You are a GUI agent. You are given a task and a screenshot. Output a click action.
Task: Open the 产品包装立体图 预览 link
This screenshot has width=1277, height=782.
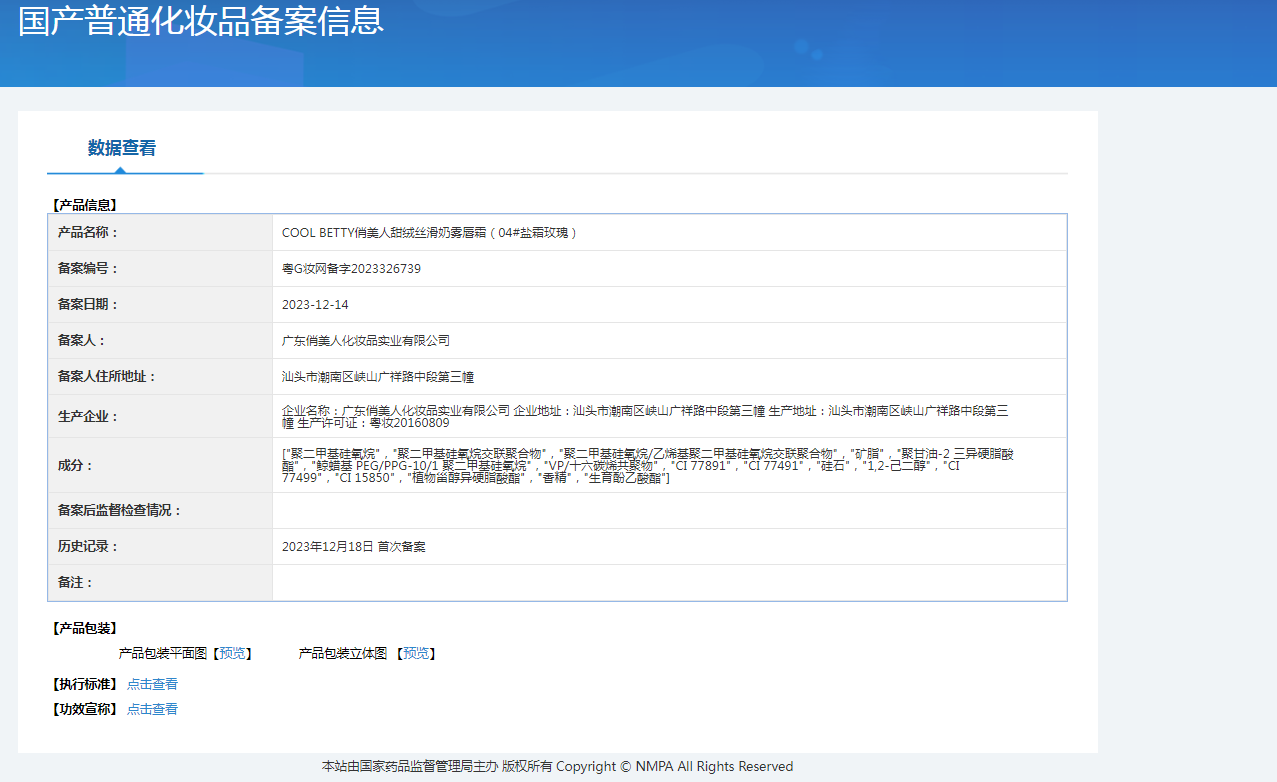(x=416, y=653)
